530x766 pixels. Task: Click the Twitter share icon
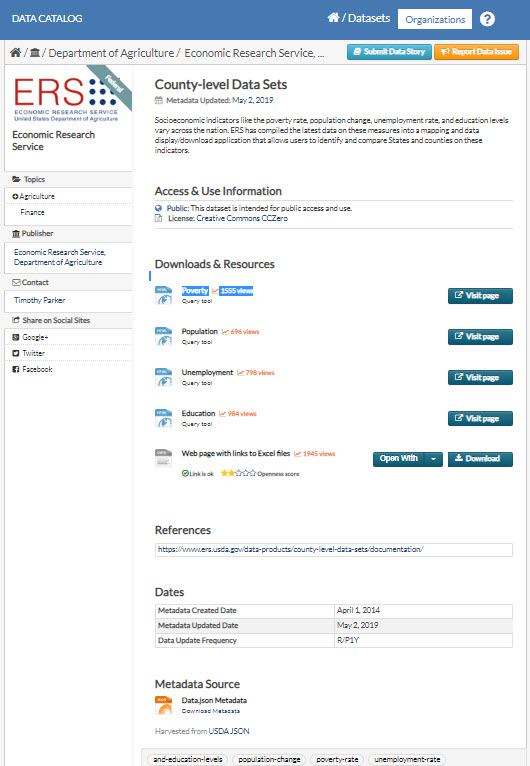[16, 353]
